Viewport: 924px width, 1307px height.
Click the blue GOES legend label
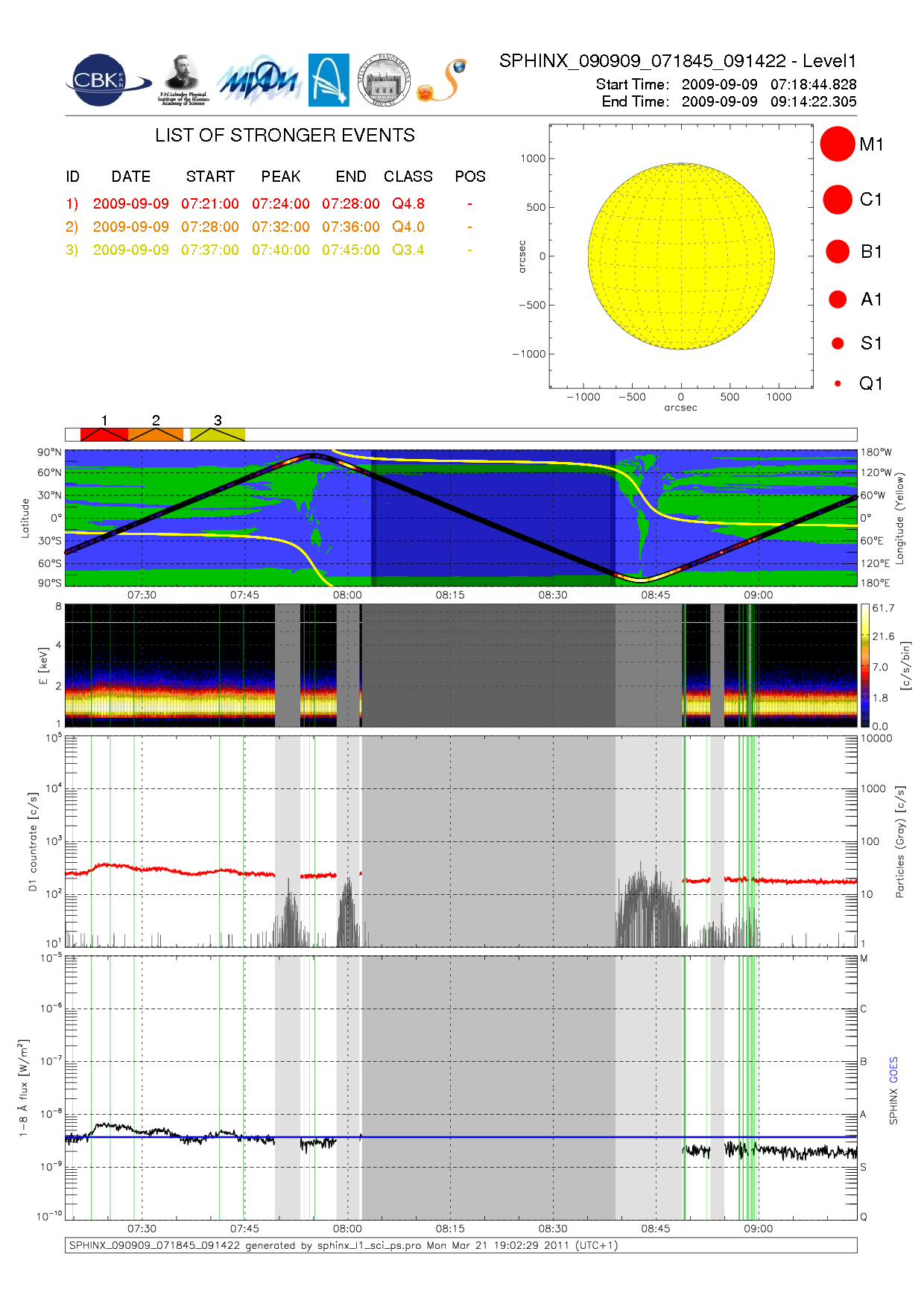[x=893, y=1071]
